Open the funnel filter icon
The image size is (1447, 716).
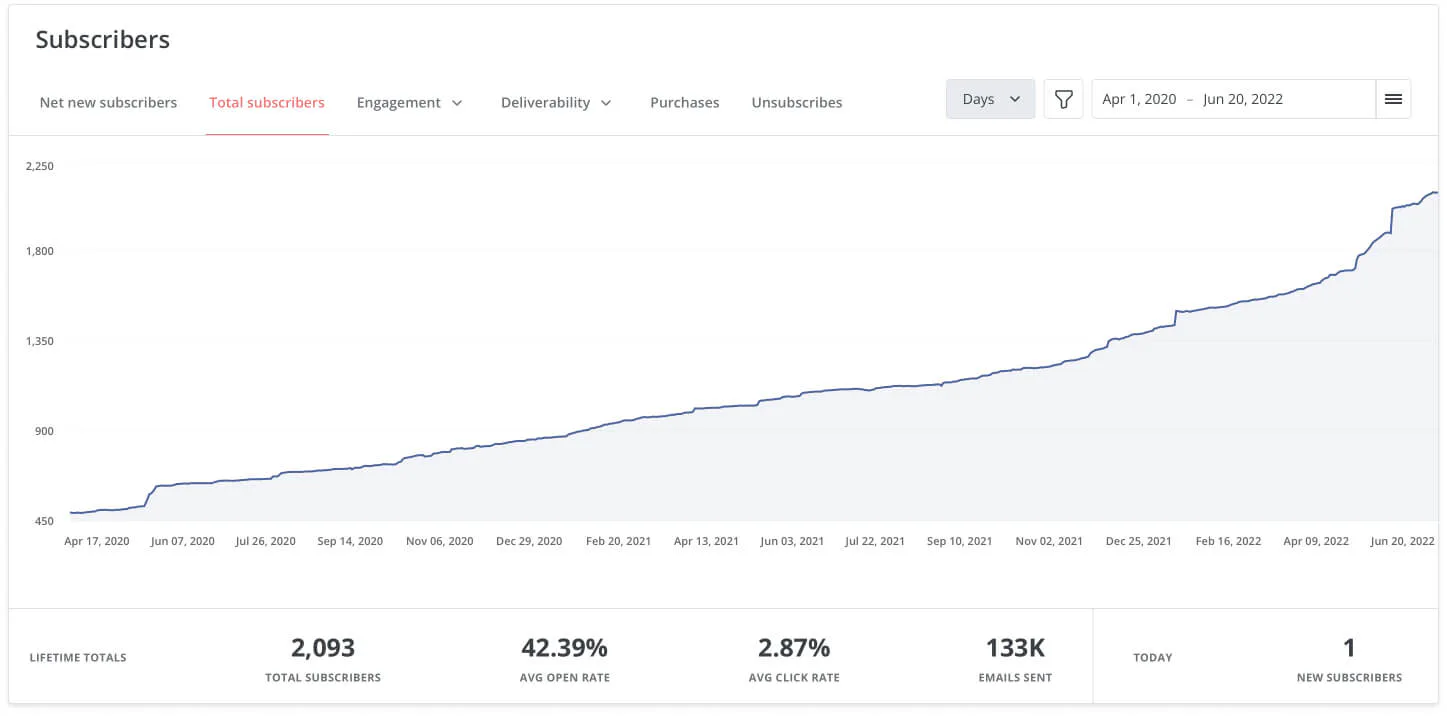[1063, 99]
